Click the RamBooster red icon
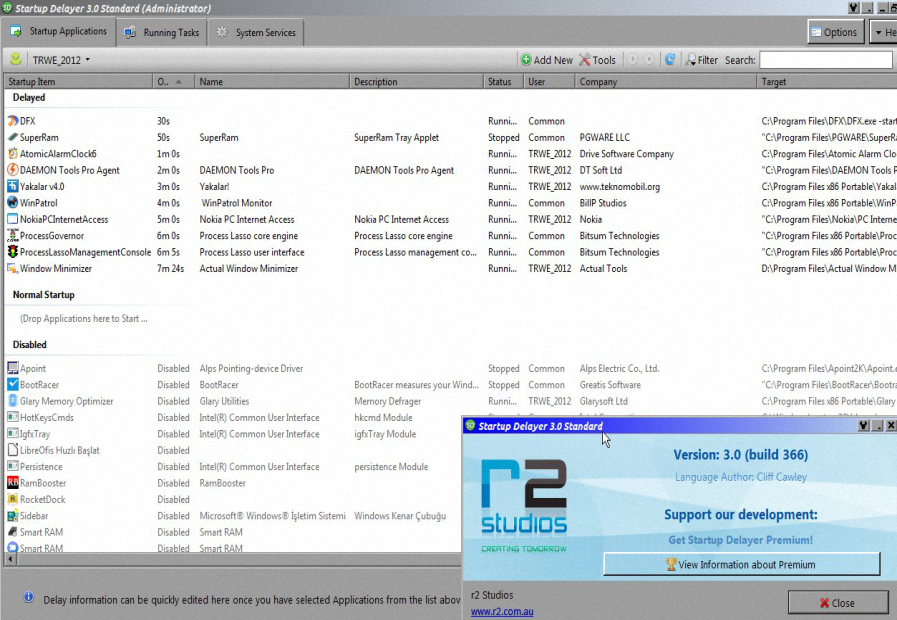This screenshot has width=897, height=620. pyautogui.click(x=13, y=483)
